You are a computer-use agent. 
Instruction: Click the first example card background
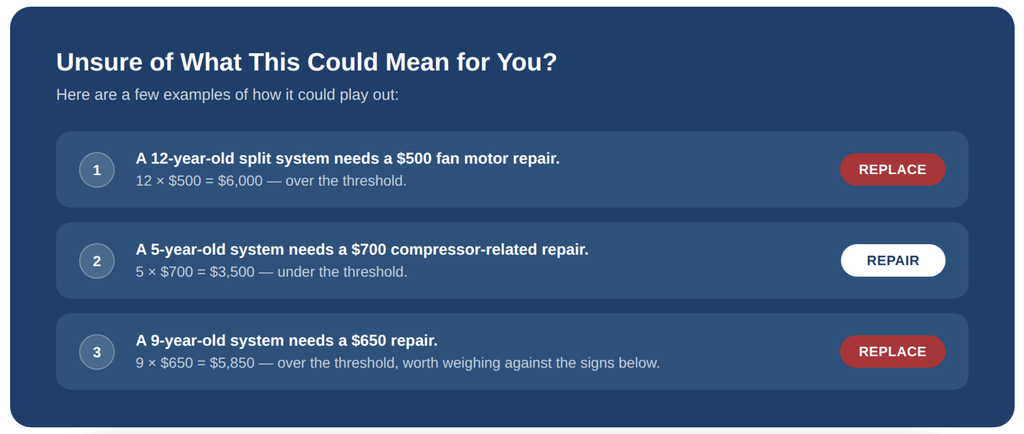(x=512, y=170)
